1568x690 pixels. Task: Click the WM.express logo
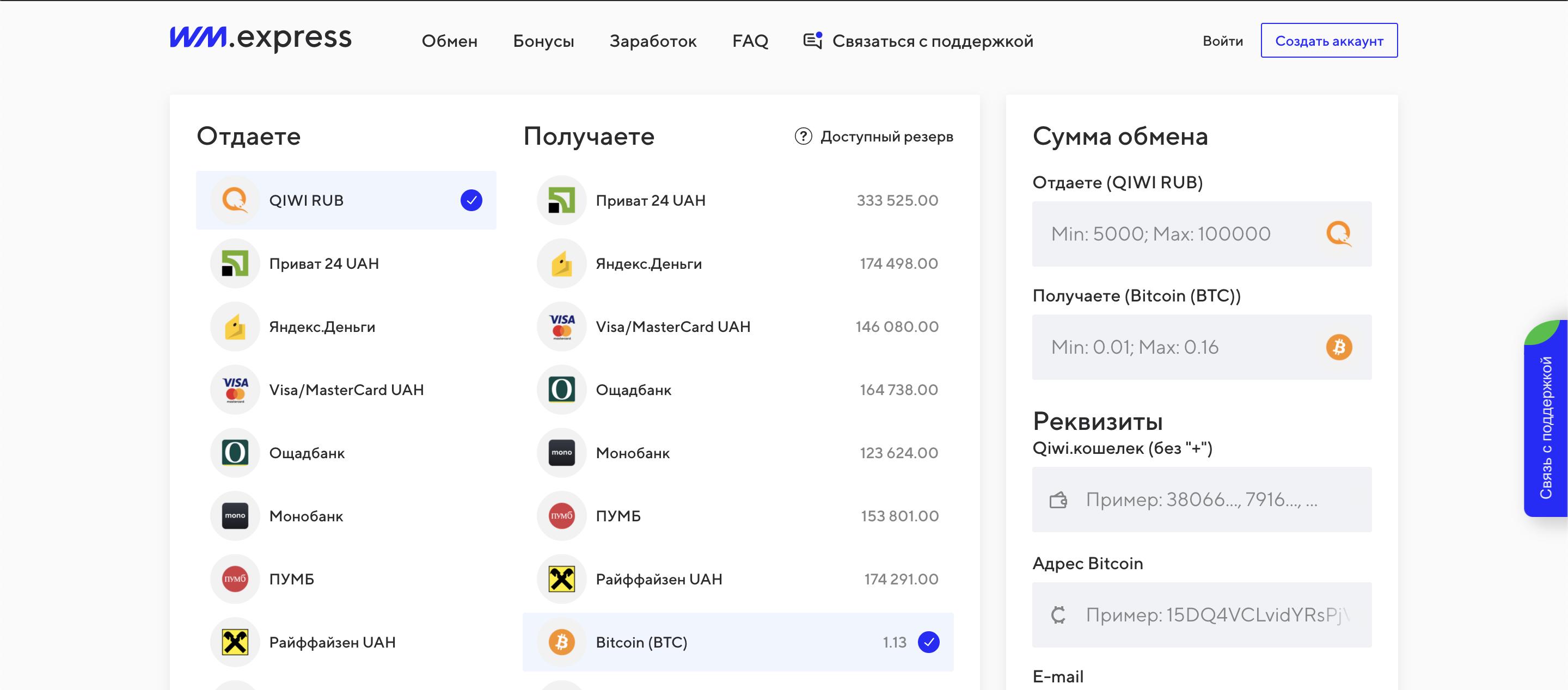coord(260,38)
